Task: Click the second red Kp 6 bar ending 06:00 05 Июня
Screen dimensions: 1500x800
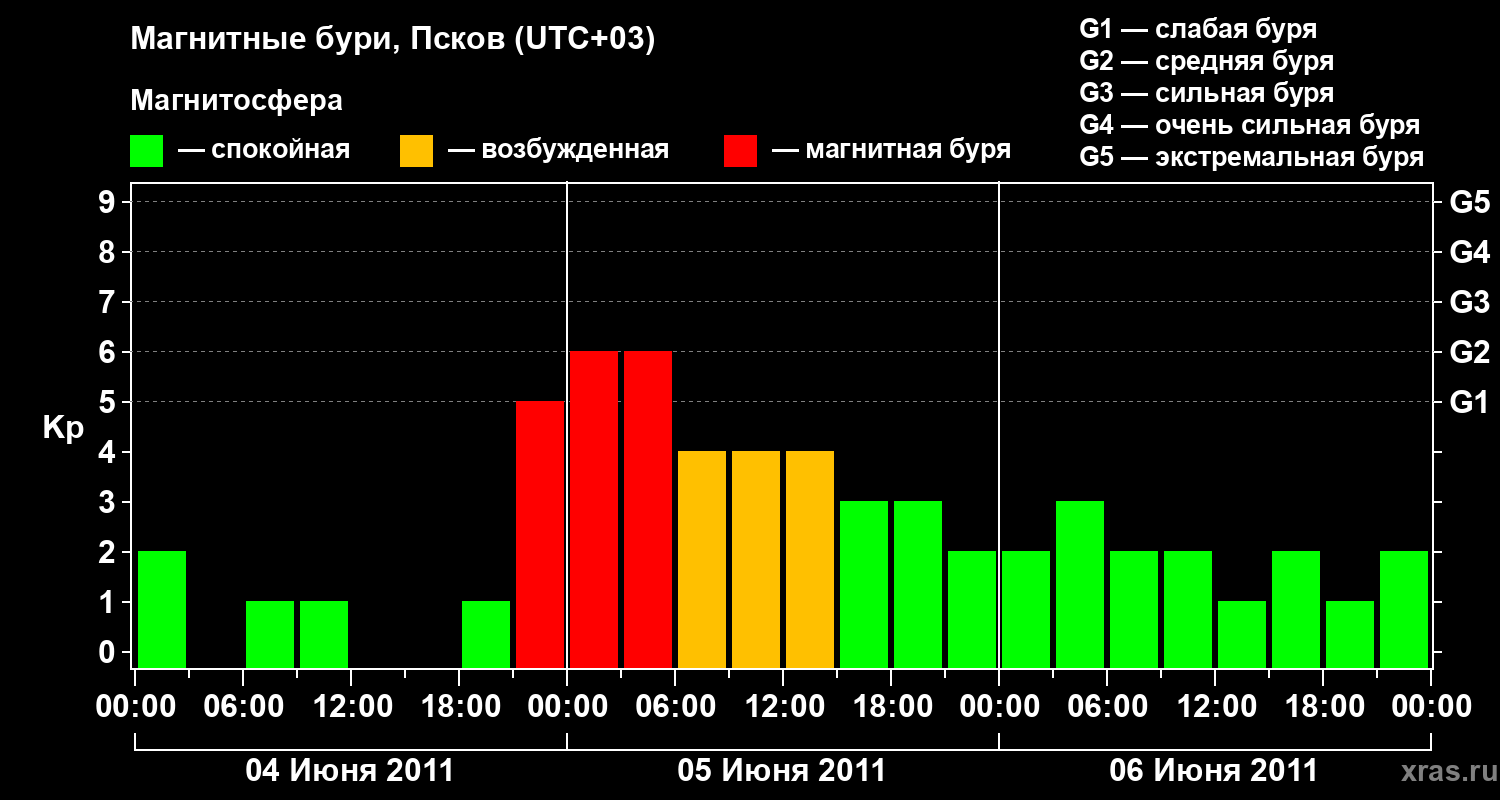Action: coord(648,510)
